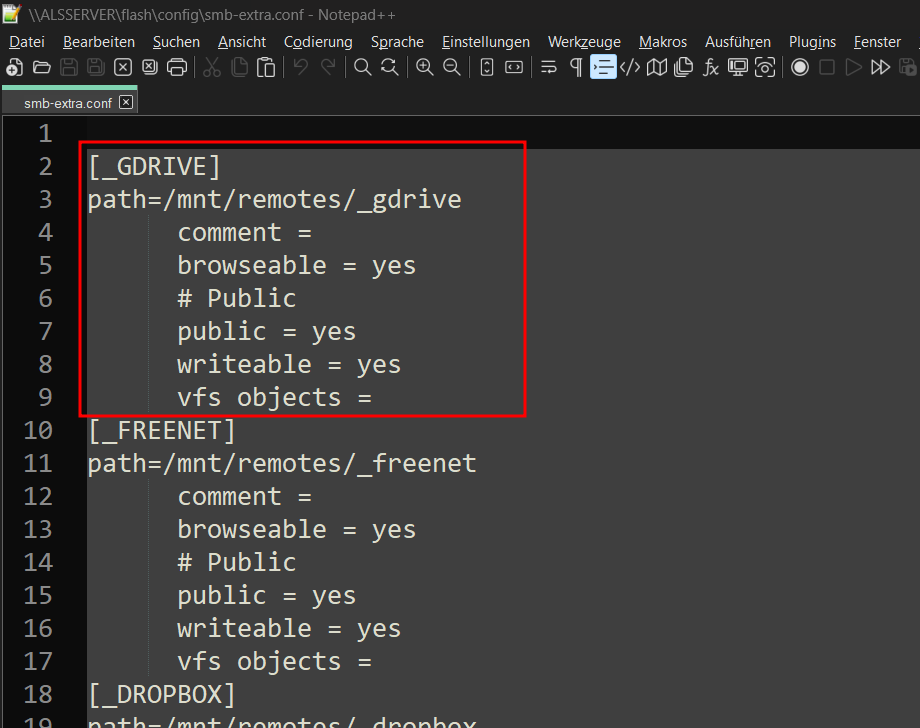920x728 pixels.
Task: Click monitoring tail eye icon
Action: 765,67
